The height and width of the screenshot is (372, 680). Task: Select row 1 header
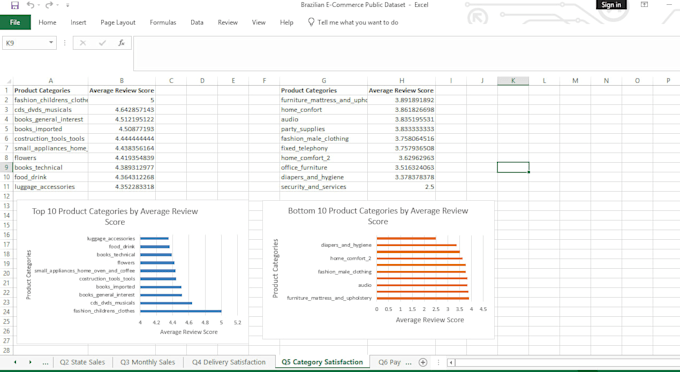click(x=7, y=91)
